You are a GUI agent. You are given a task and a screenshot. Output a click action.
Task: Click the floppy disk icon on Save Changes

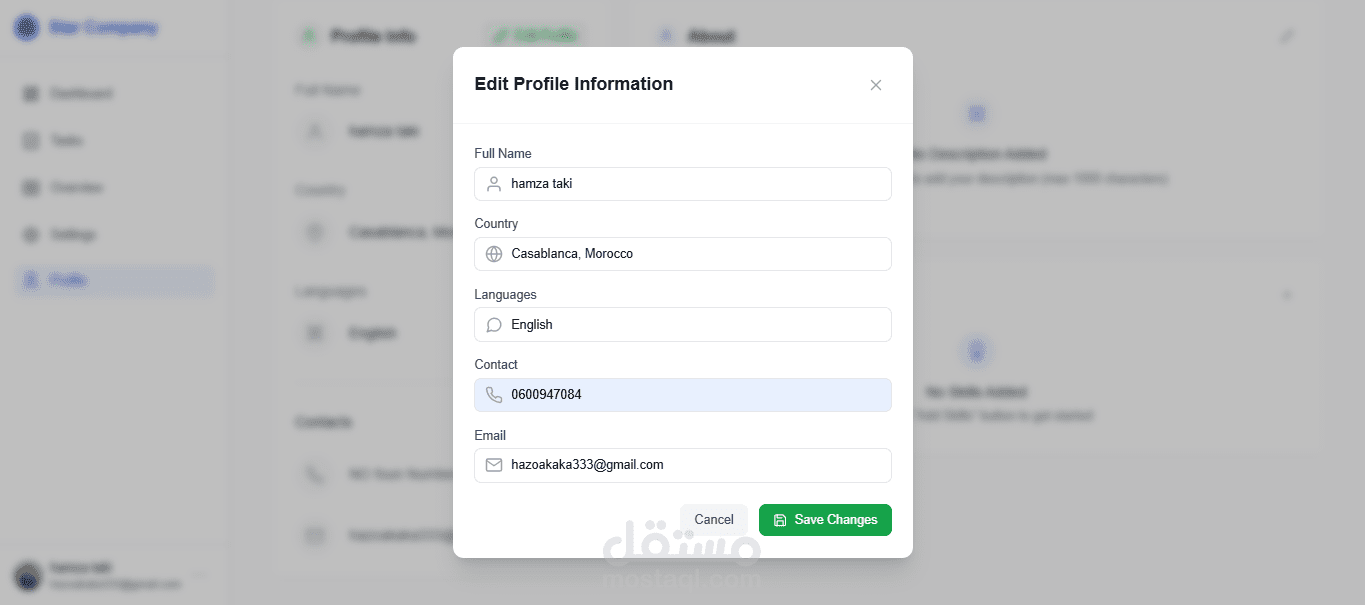point(780,520)
